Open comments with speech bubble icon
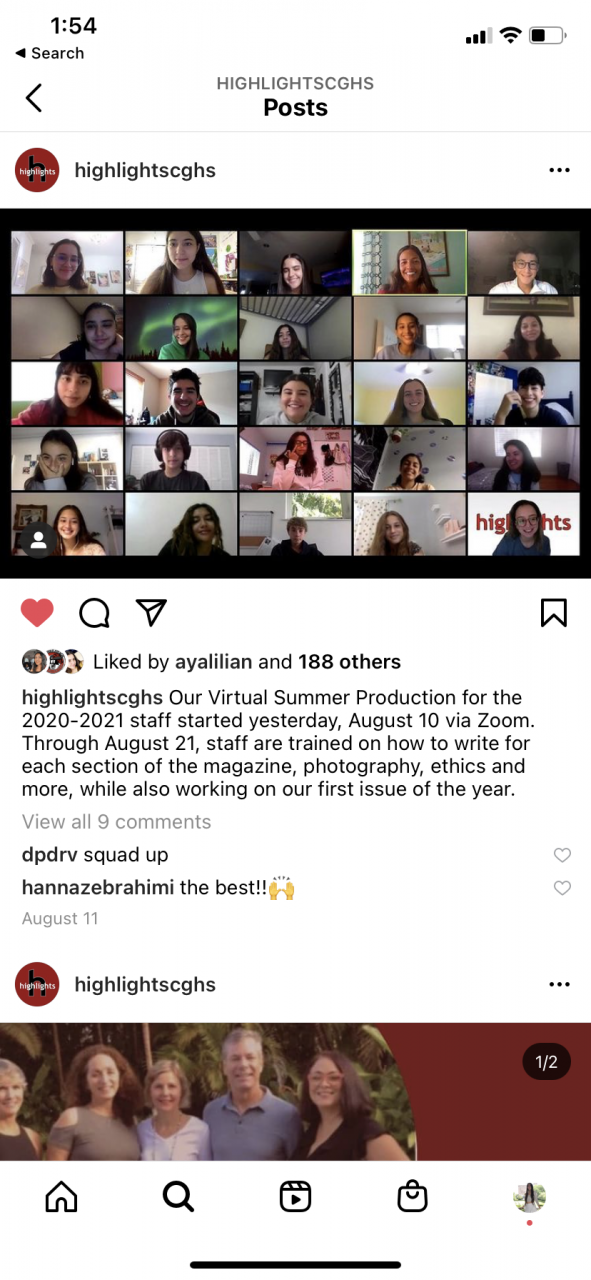Screen dimensions: 591x1280 click(94, 613)
